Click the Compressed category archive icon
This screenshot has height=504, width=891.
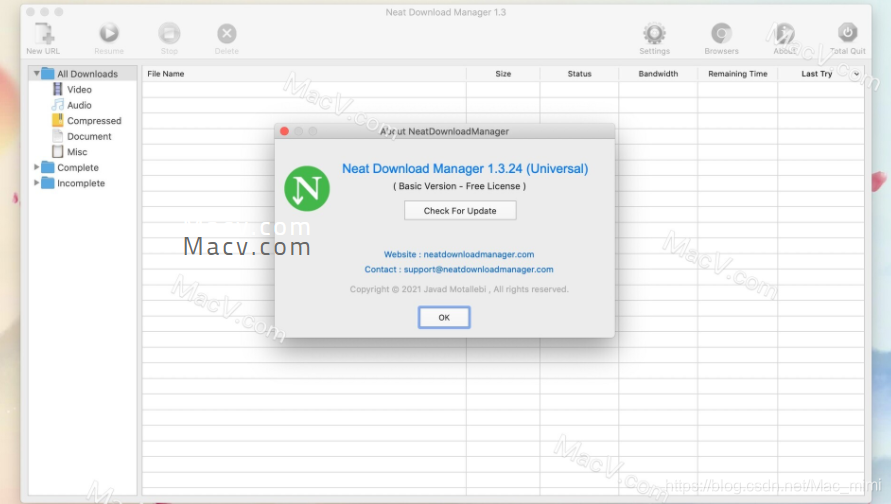(57, 120)
